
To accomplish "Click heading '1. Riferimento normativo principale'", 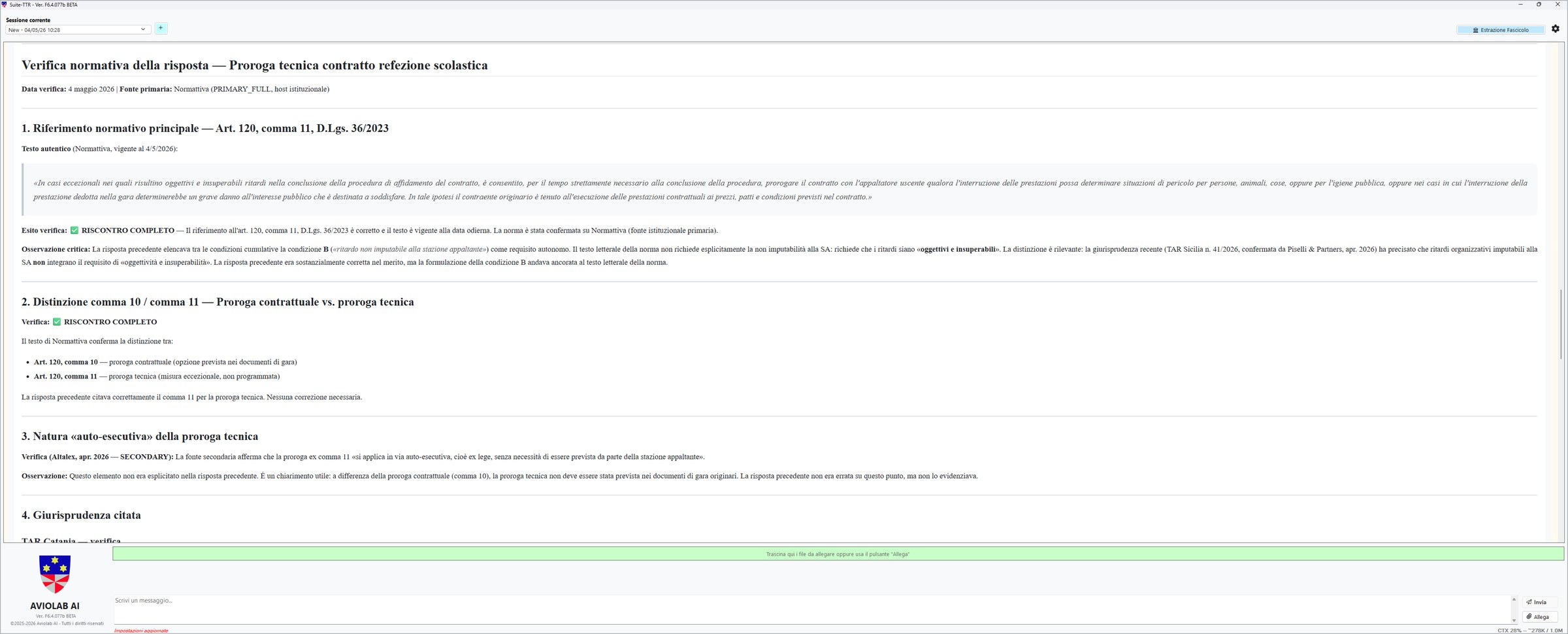I will coord(205,128).
